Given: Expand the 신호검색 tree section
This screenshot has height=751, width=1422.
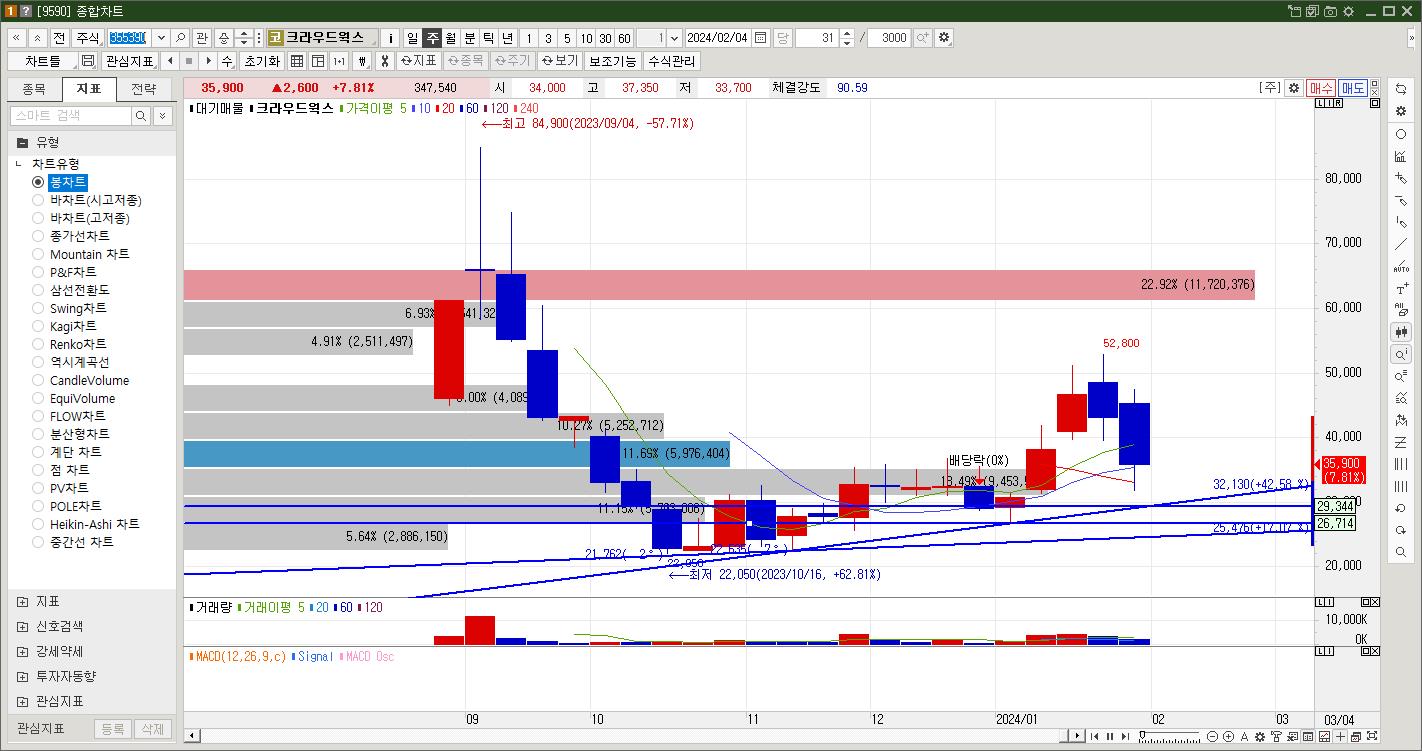Looking at the screenshot, I should coord(22,627).
